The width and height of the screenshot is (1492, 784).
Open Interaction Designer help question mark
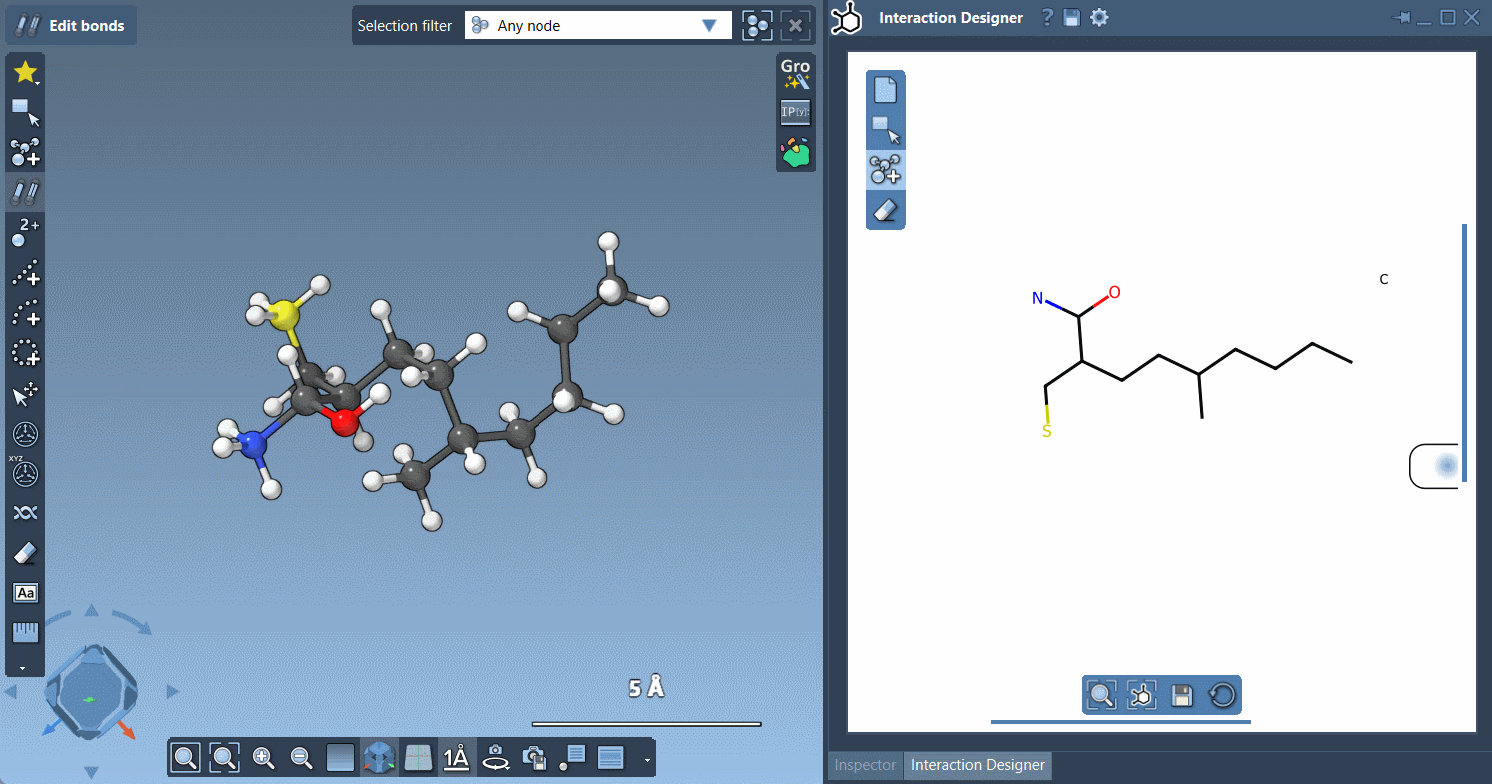point(1046,17)
